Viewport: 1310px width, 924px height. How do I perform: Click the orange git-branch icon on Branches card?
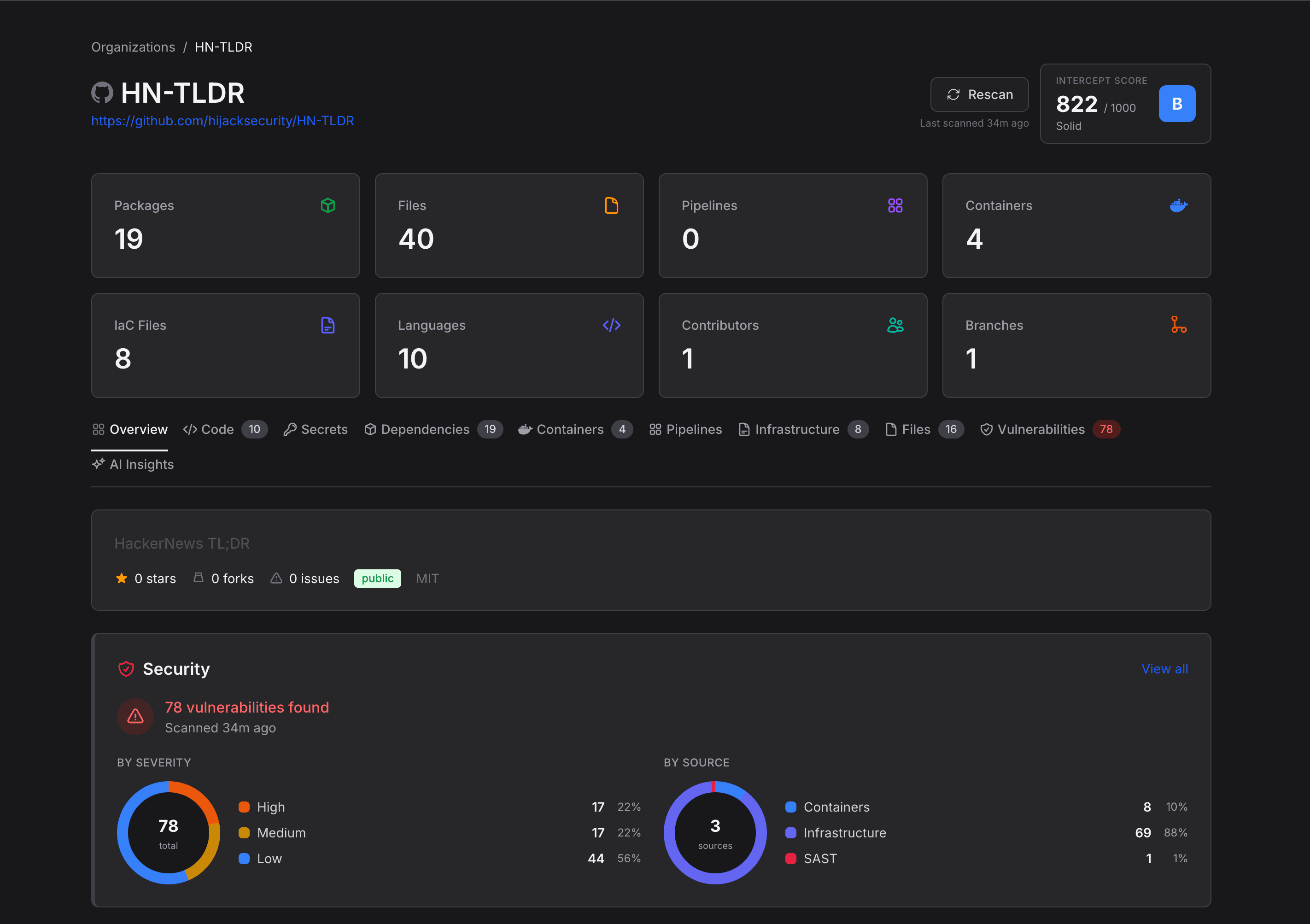1179,325
